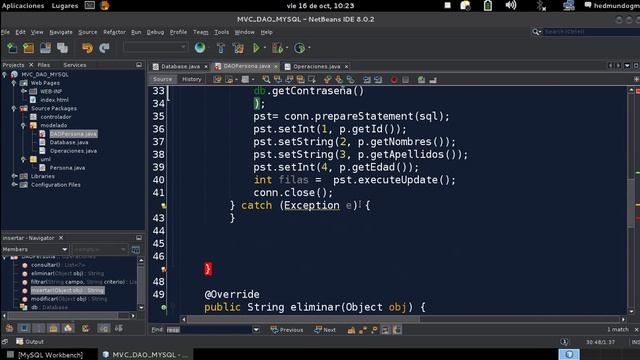Click the Next button in find bar

tap(325, 330)
